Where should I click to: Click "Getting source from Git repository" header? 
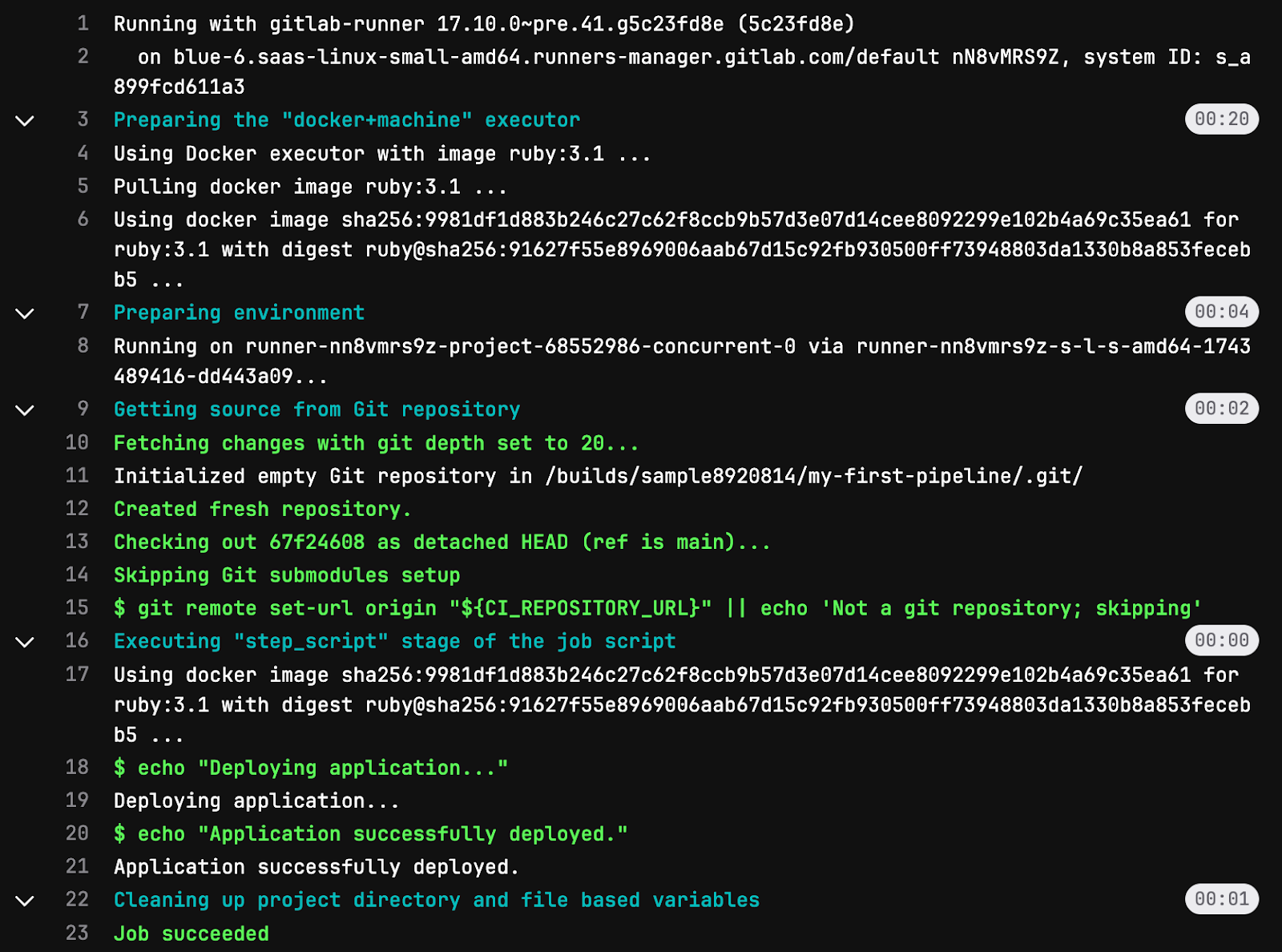[316, 409]
